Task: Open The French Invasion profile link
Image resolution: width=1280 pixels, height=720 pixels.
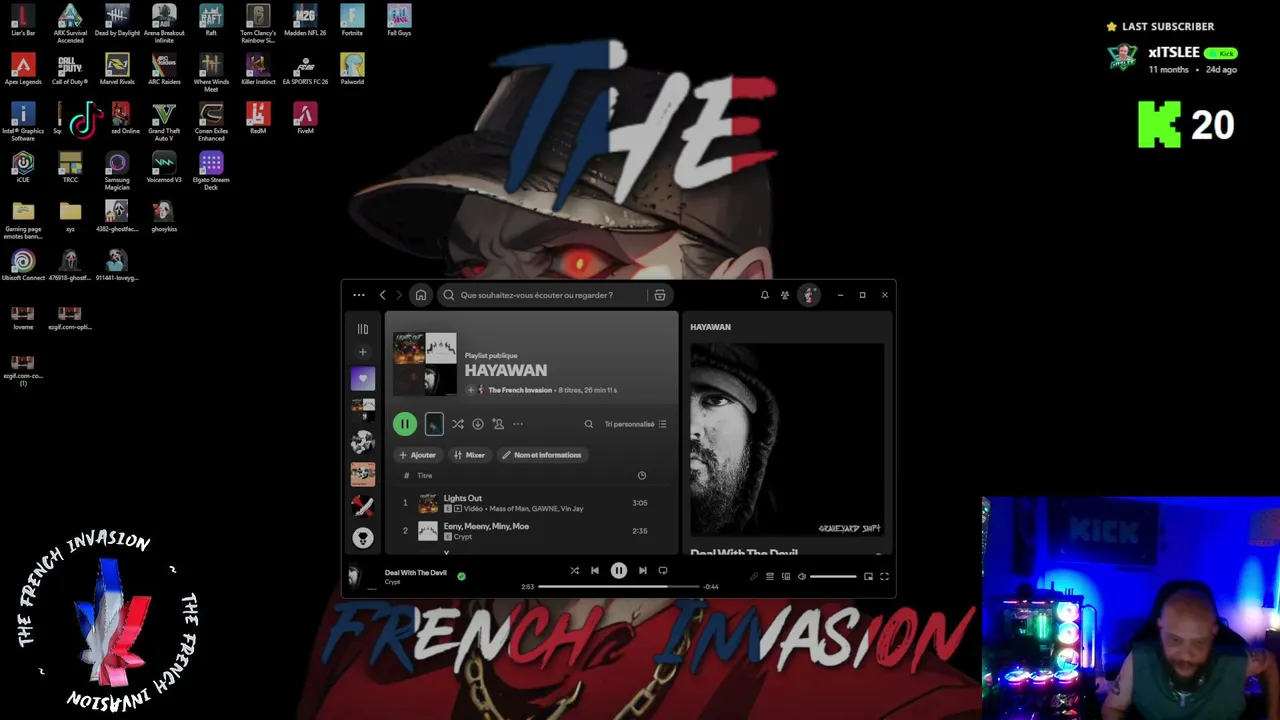Action: click(x=520, y=390)
